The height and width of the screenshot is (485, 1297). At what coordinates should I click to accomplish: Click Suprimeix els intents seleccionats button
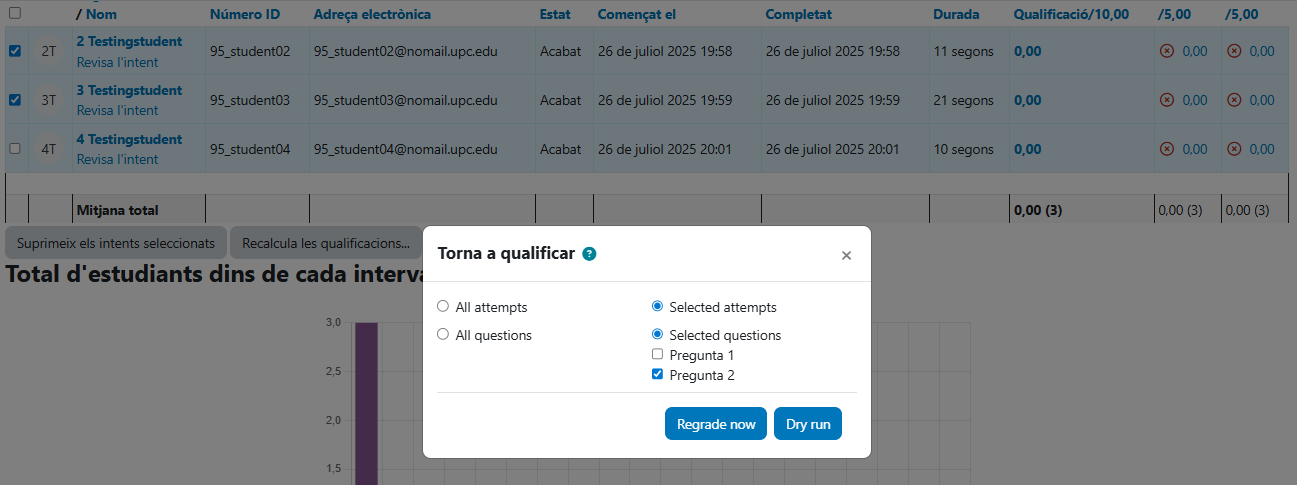(x=116, y=243)
